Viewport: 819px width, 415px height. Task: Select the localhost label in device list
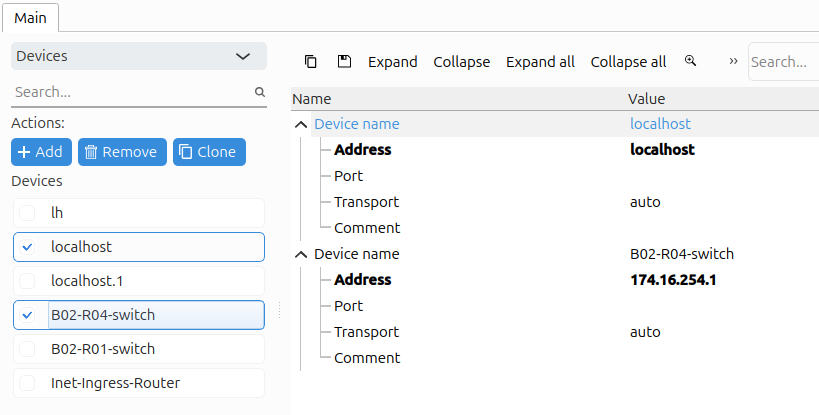(x=81, y=247)
